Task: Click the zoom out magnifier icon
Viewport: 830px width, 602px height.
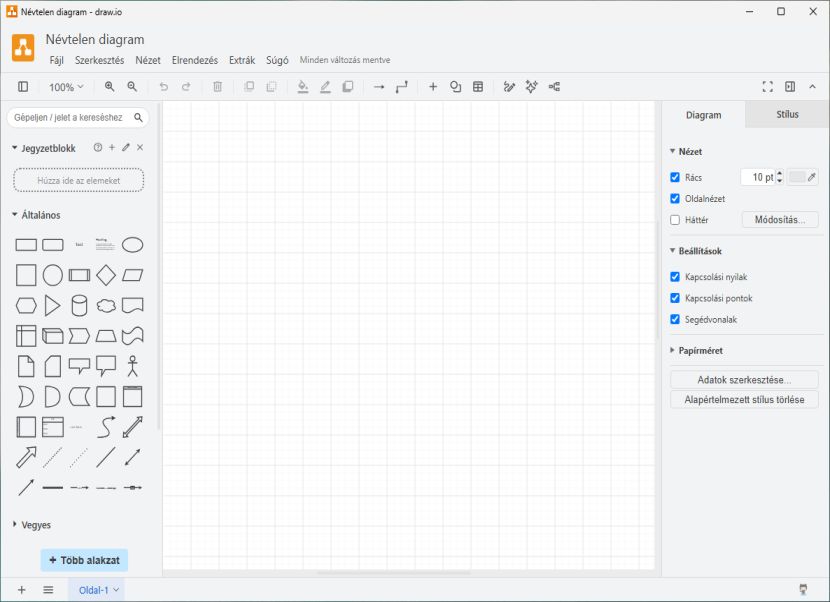Action: [x=132, y=86]
